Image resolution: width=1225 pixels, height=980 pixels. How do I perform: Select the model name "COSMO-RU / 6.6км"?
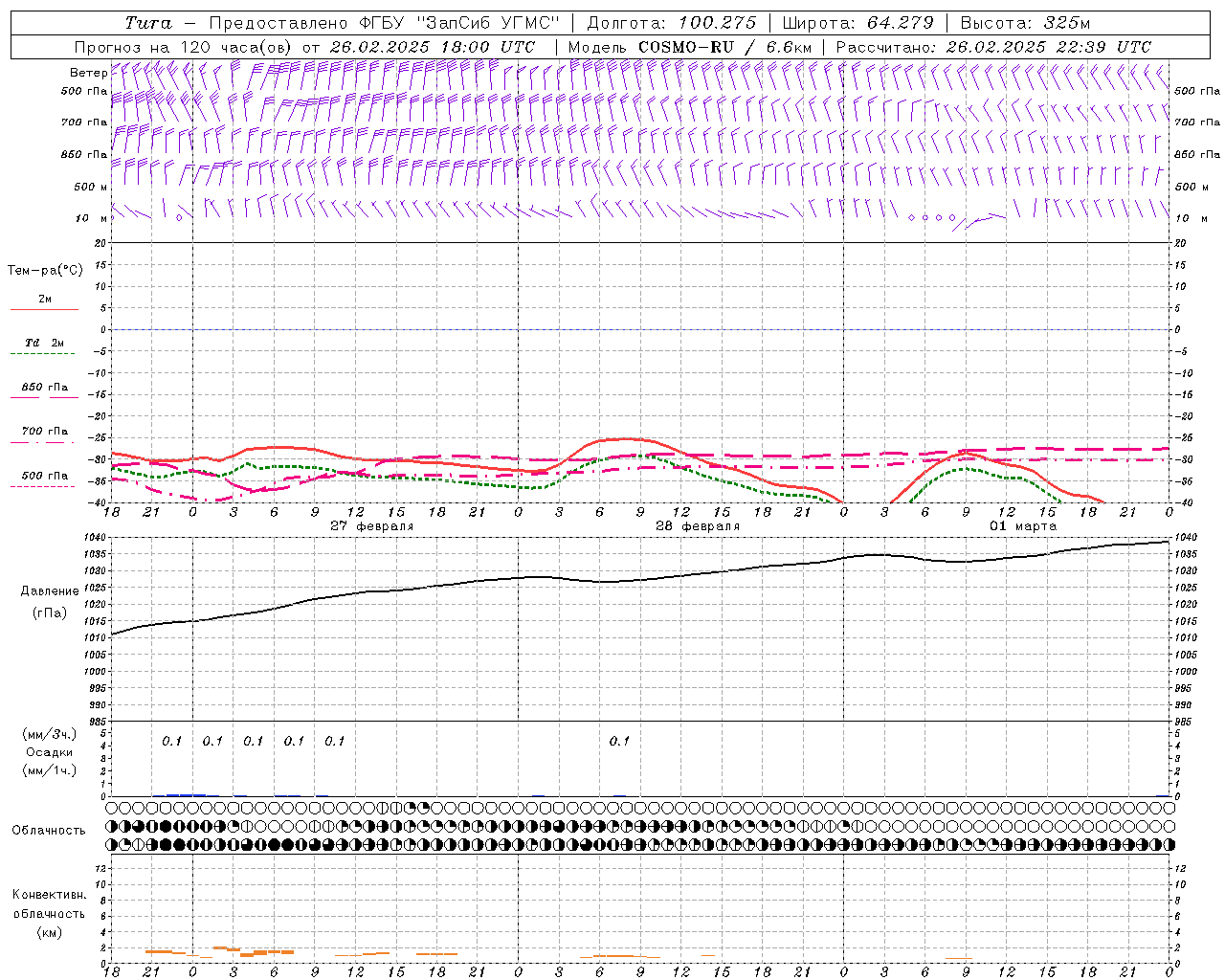(725, 47)
